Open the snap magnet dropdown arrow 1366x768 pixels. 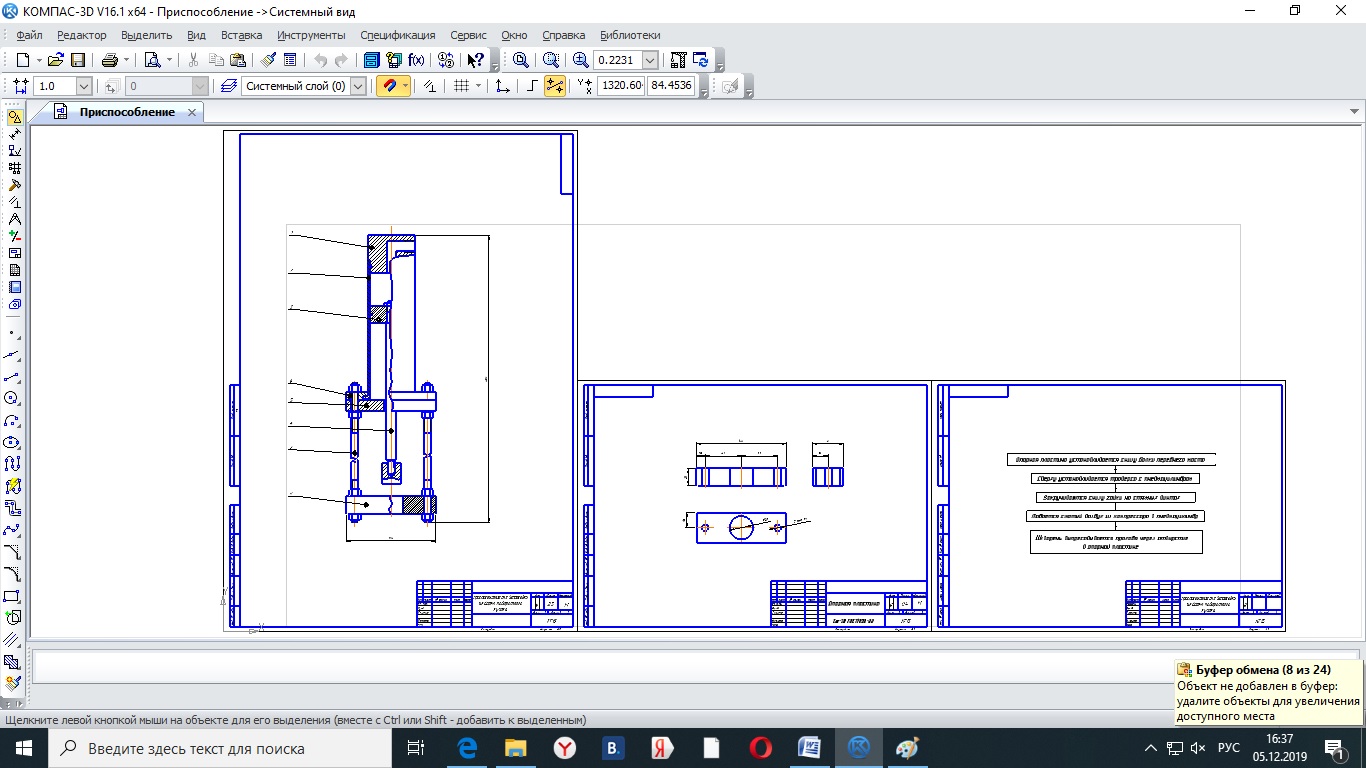tap(405, 86)
